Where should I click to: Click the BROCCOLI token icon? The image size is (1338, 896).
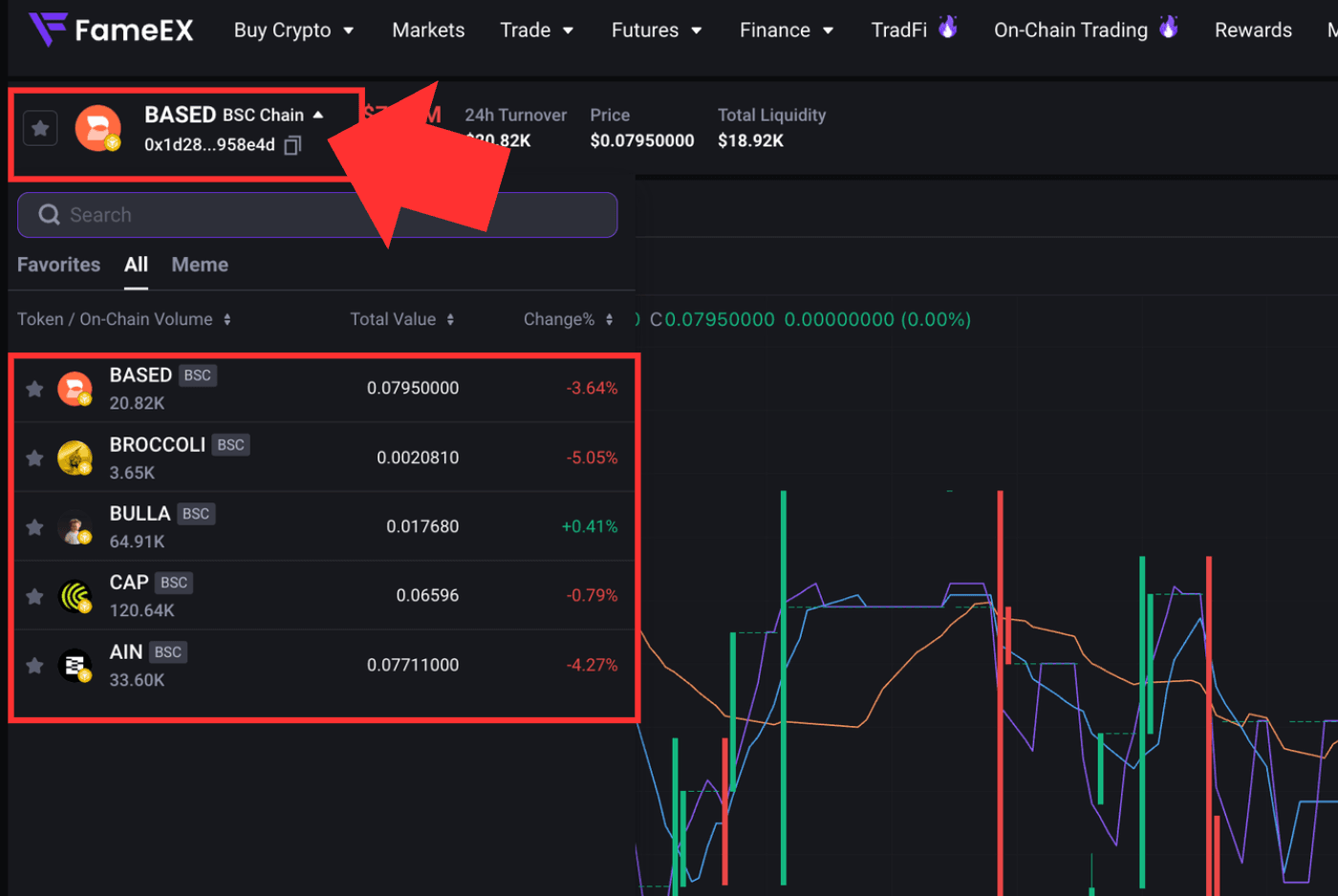(75, 459)
